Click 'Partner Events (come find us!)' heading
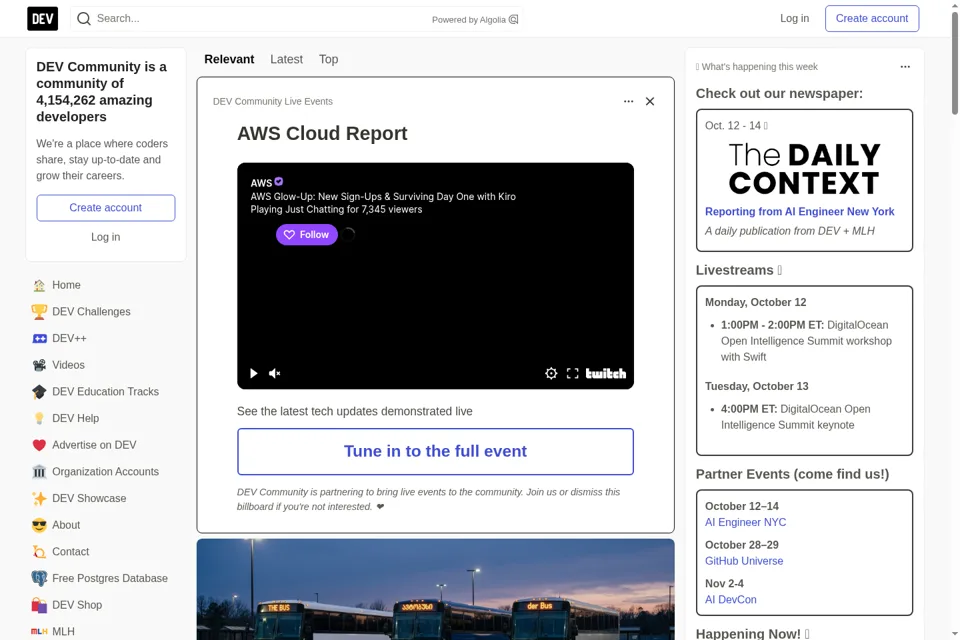The height and width of the screenshot is (640, 960). point(792,475)
